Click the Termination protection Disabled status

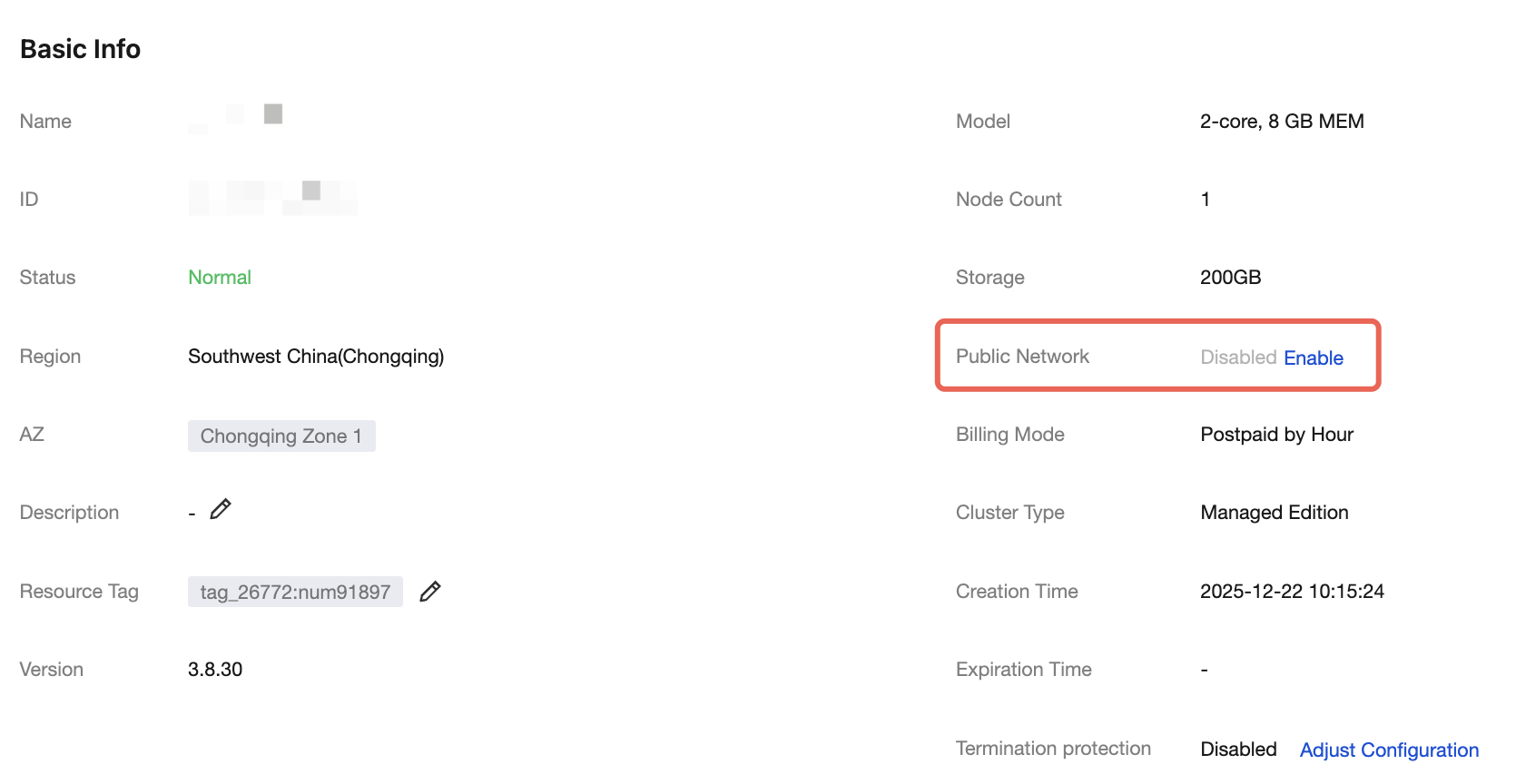[x=1238, y=750]
